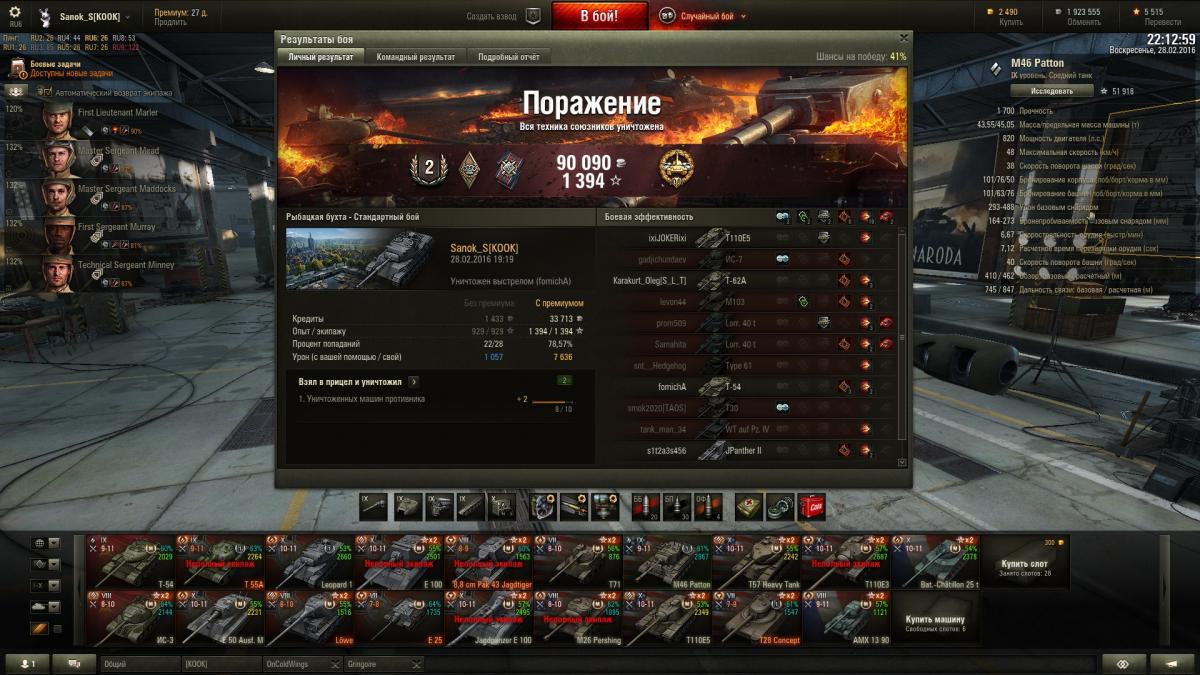Switch to Командный результат tab
Viewport: 1200px width, 675px height.
click(x=415, y=57)
